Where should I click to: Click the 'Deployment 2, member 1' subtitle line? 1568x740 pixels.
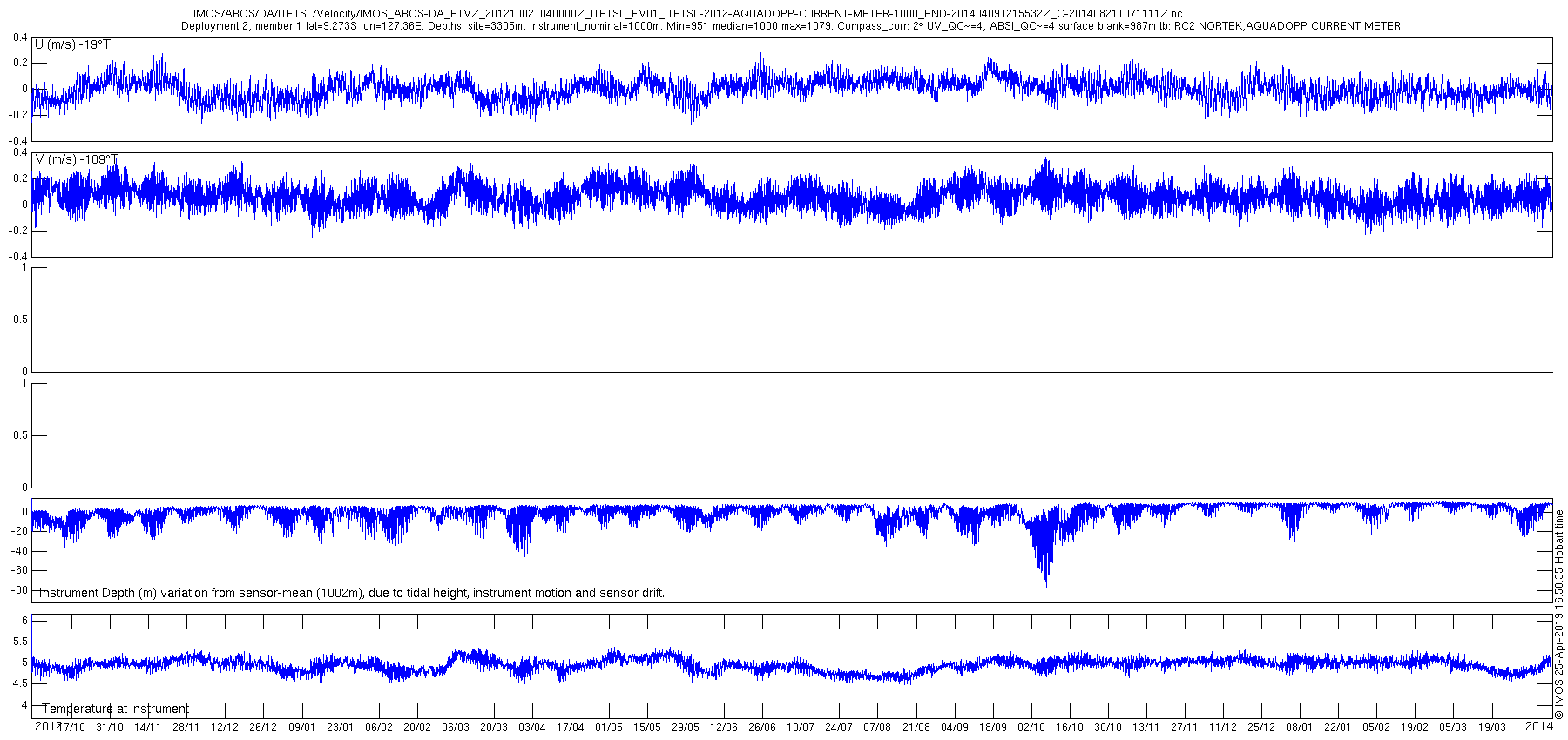click(791, 26)
